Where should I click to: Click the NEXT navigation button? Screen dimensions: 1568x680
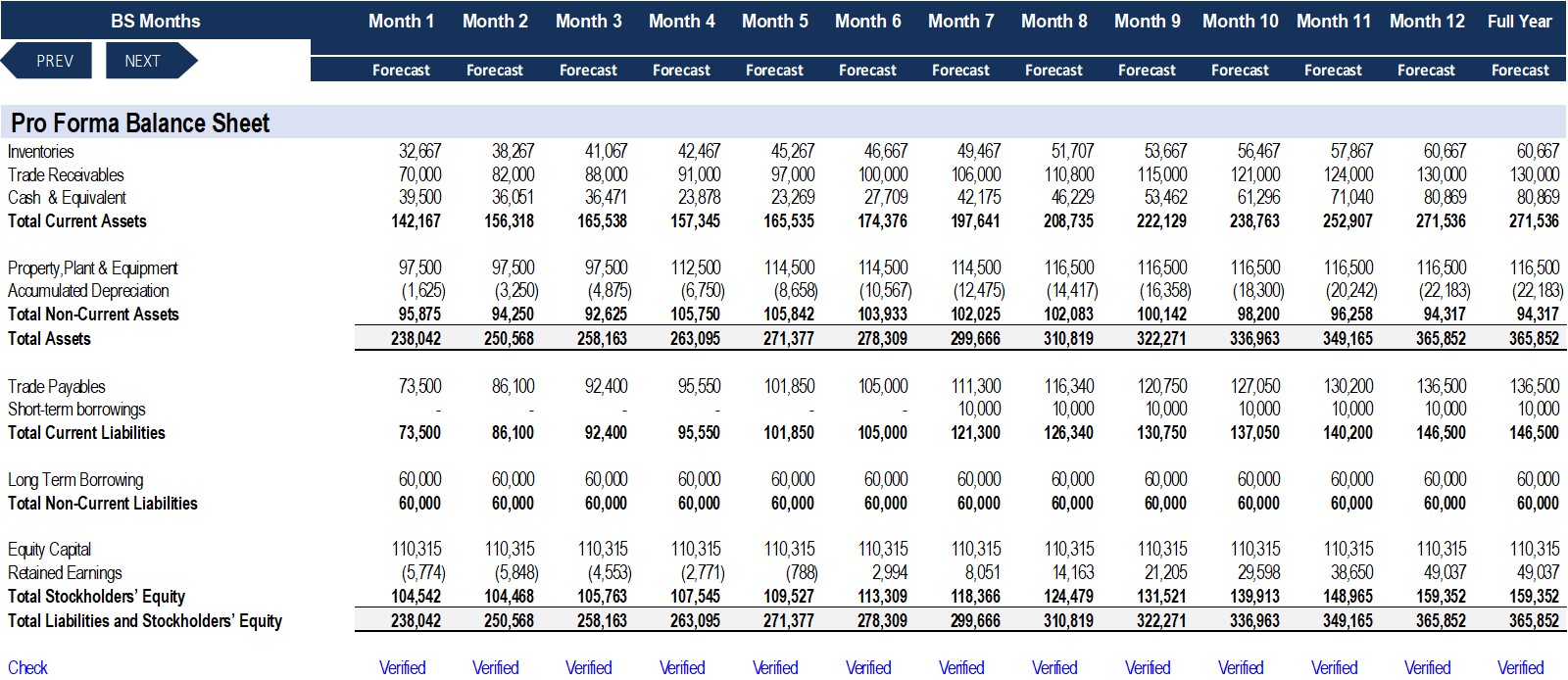click(x=151, y=61)
